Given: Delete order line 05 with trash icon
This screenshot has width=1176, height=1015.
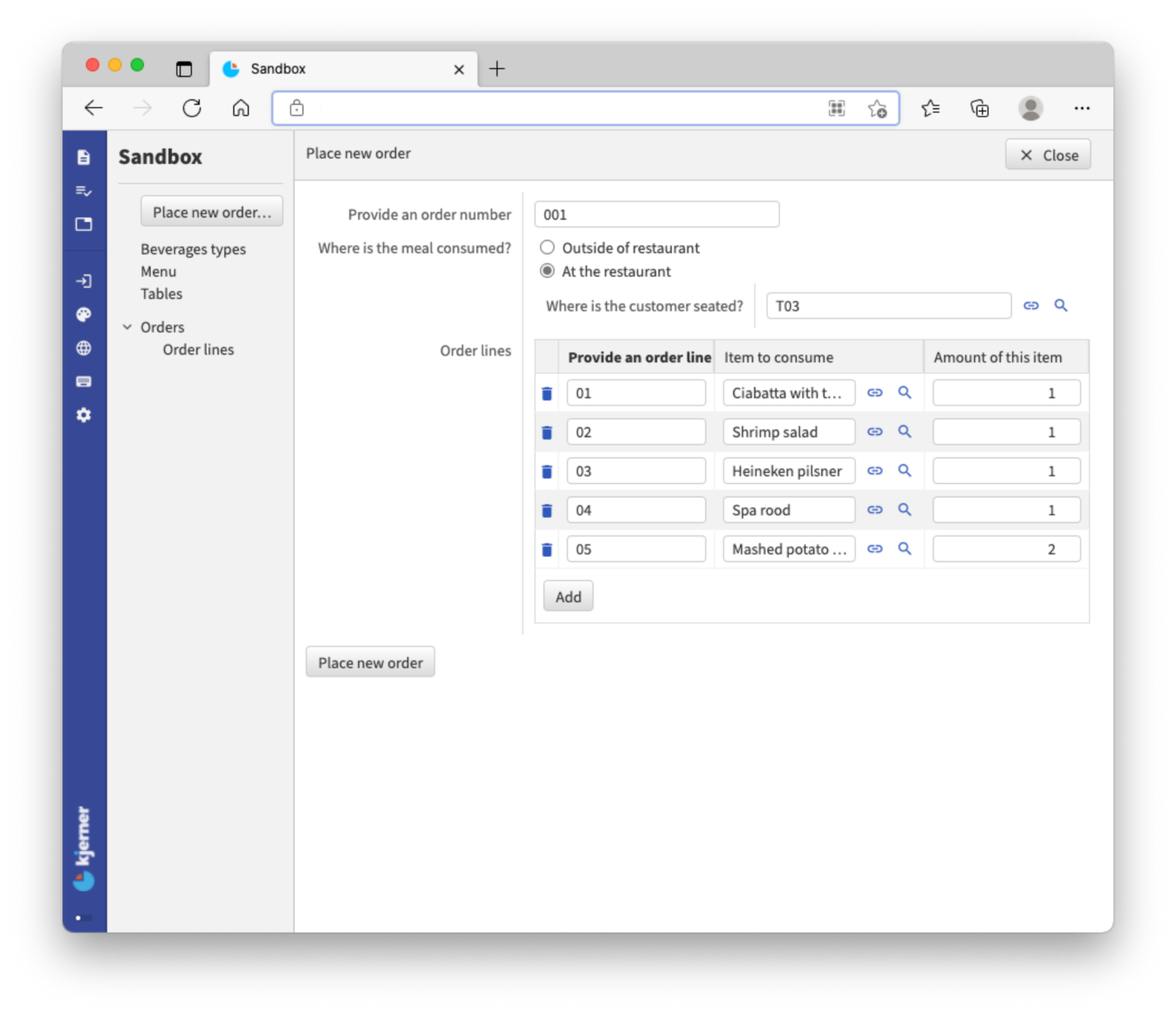Looking at the screenshot, I should [547, 549].
